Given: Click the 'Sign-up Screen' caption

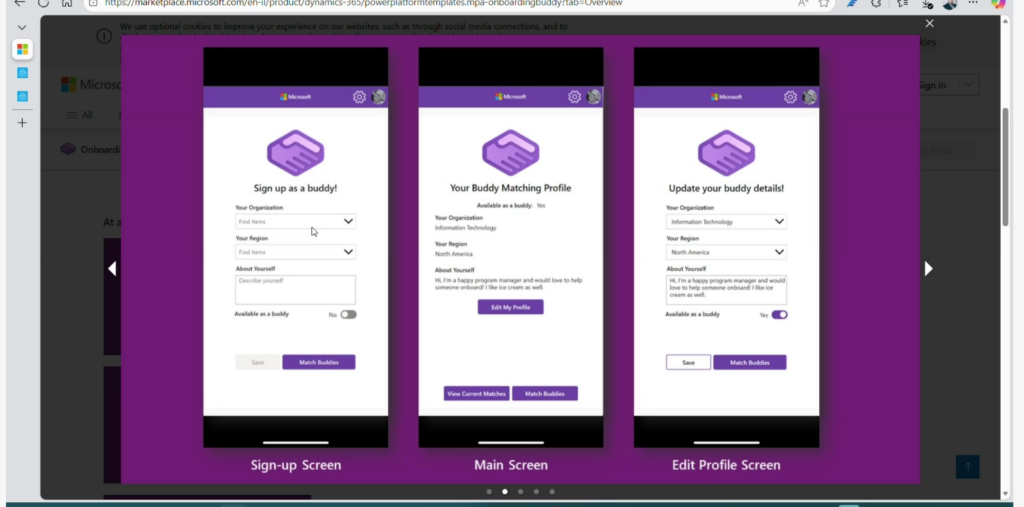Looking at the screenshot, I should coord(296,465).
